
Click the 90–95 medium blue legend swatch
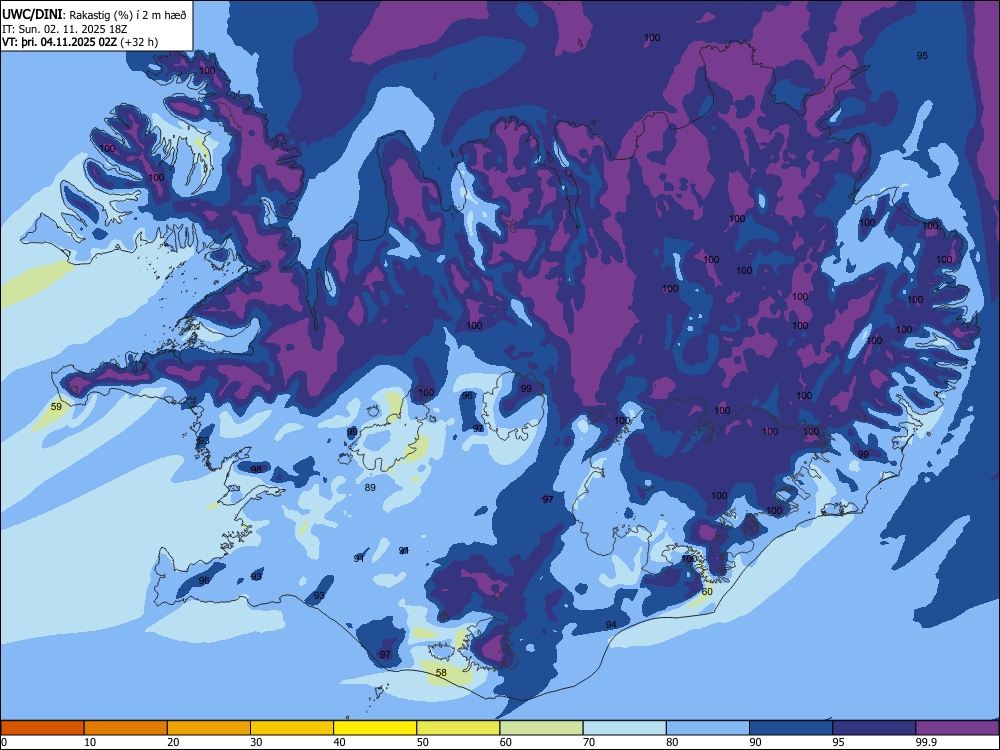791,728
